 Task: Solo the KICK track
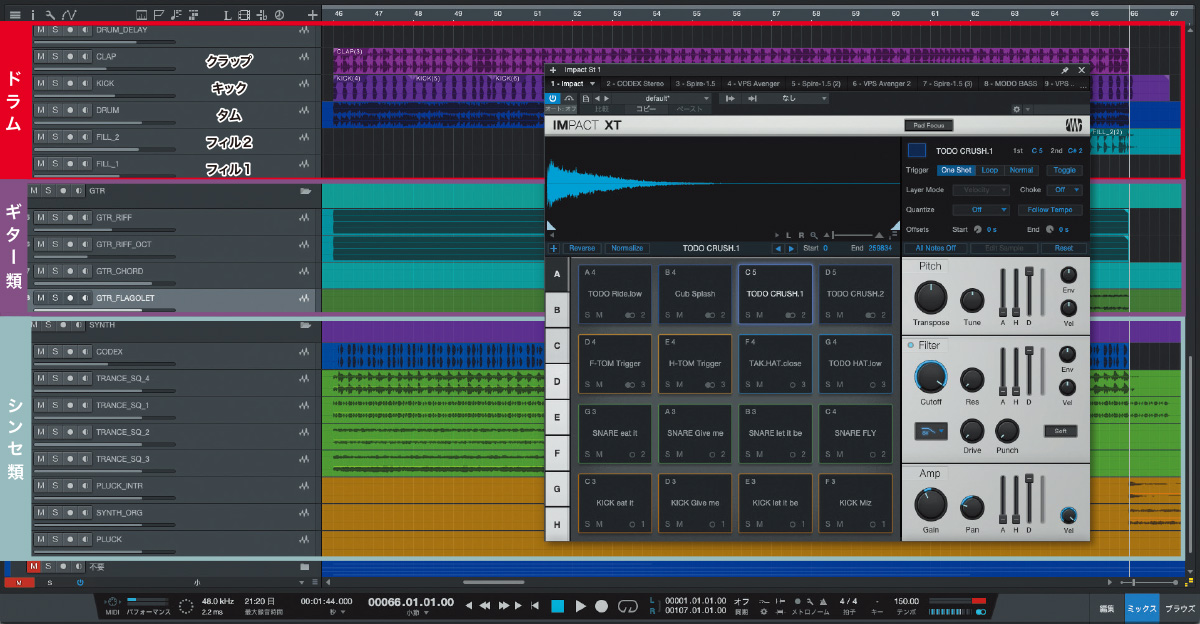[55, 84]
